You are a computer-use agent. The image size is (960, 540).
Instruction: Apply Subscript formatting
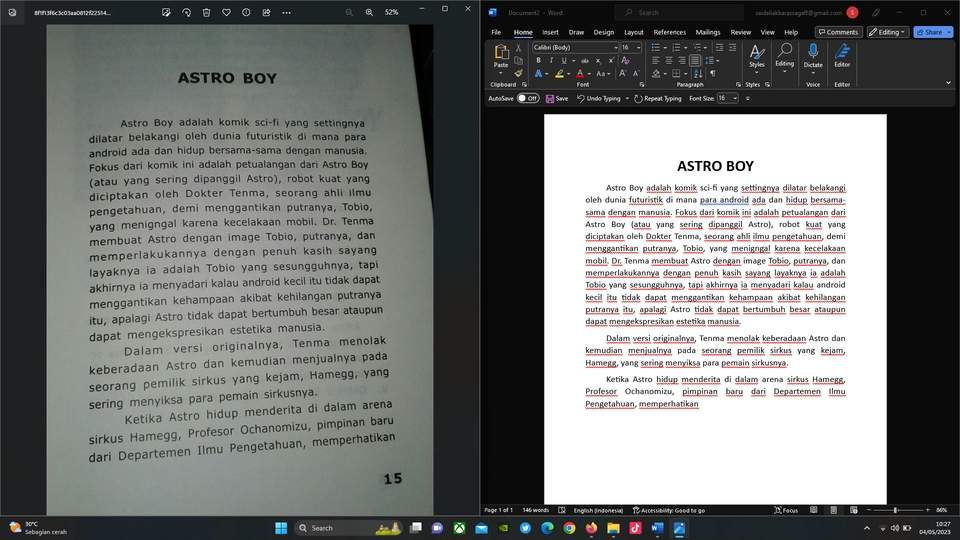[598, 61]
